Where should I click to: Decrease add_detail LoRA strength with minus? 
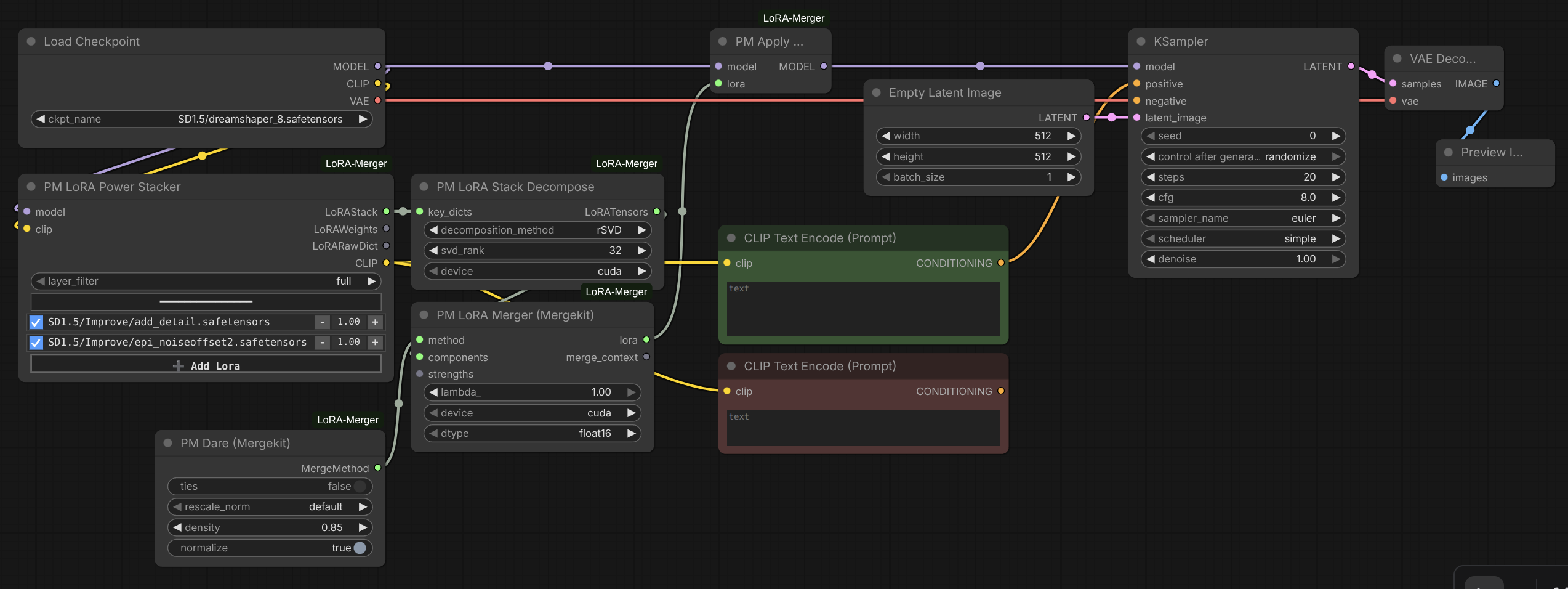tap(322, 322)
